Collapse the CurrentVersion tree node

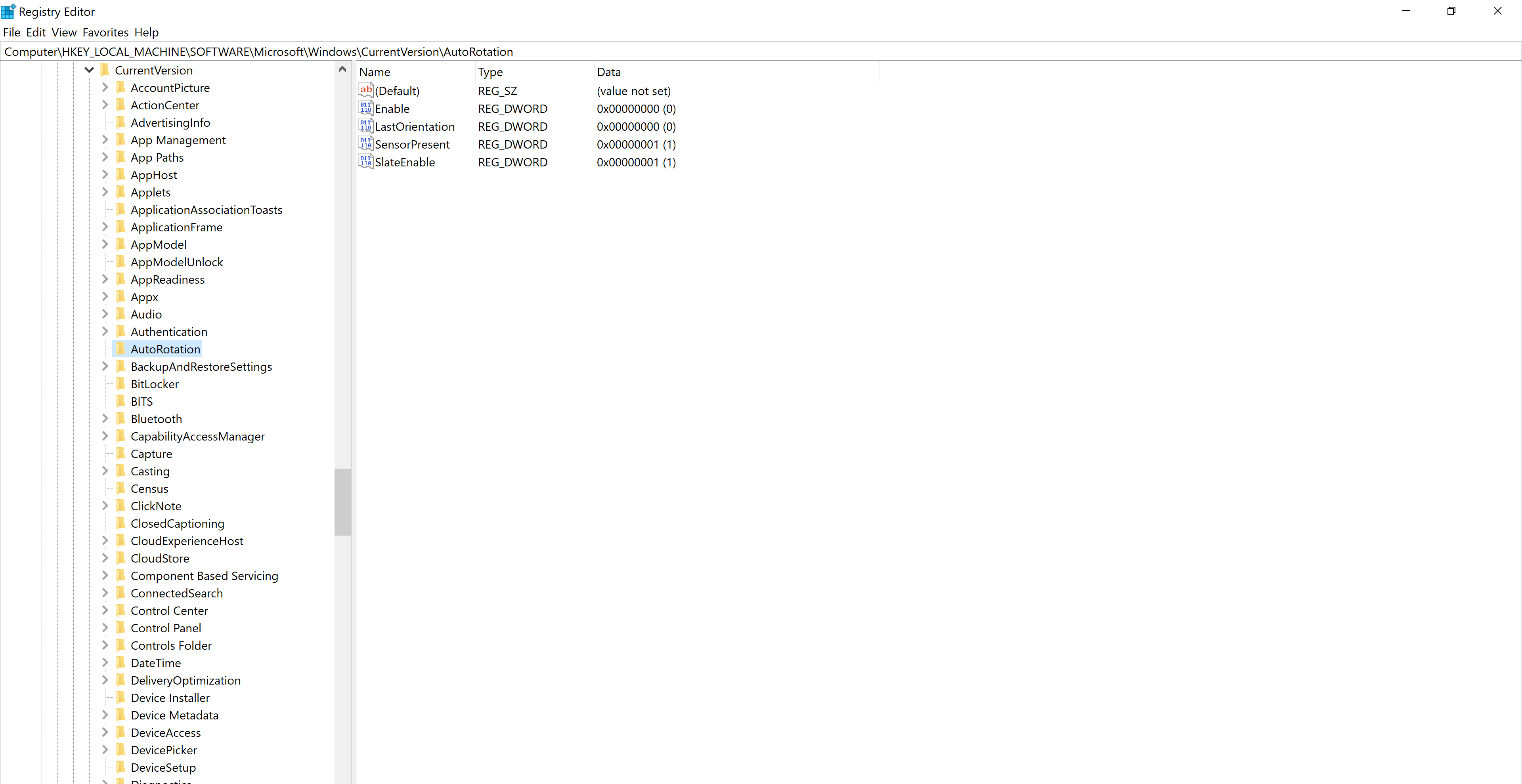(89, 70)
